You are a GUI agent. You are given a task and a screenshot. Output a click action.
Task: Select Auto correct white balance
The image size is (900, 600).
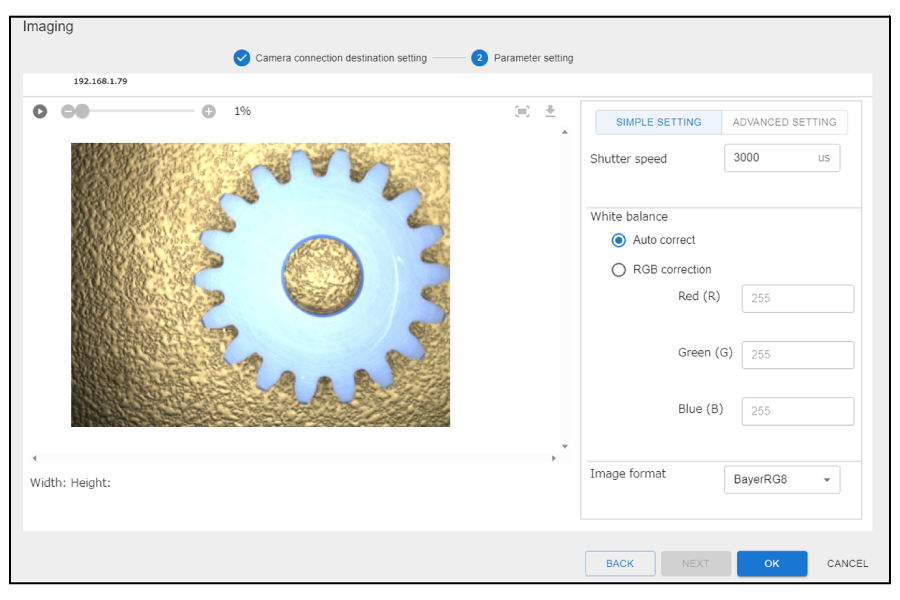pos(619,240)
